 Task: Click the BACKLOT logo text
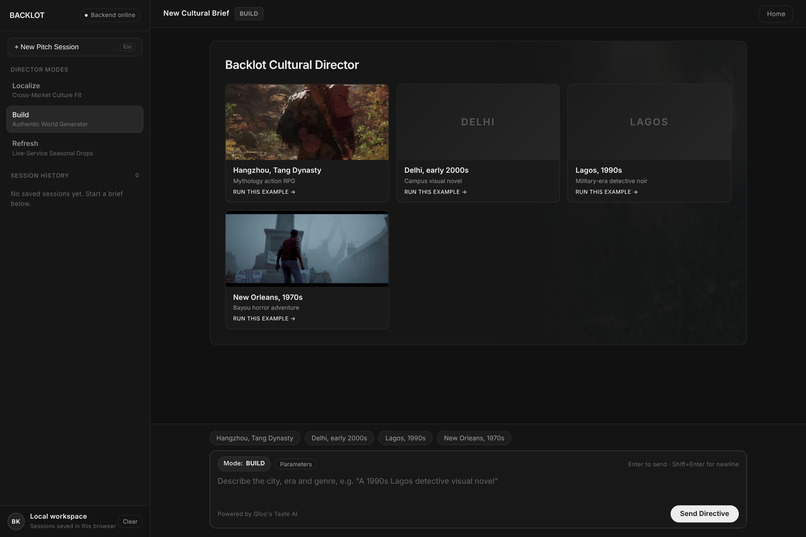click(x=27, y=15)
